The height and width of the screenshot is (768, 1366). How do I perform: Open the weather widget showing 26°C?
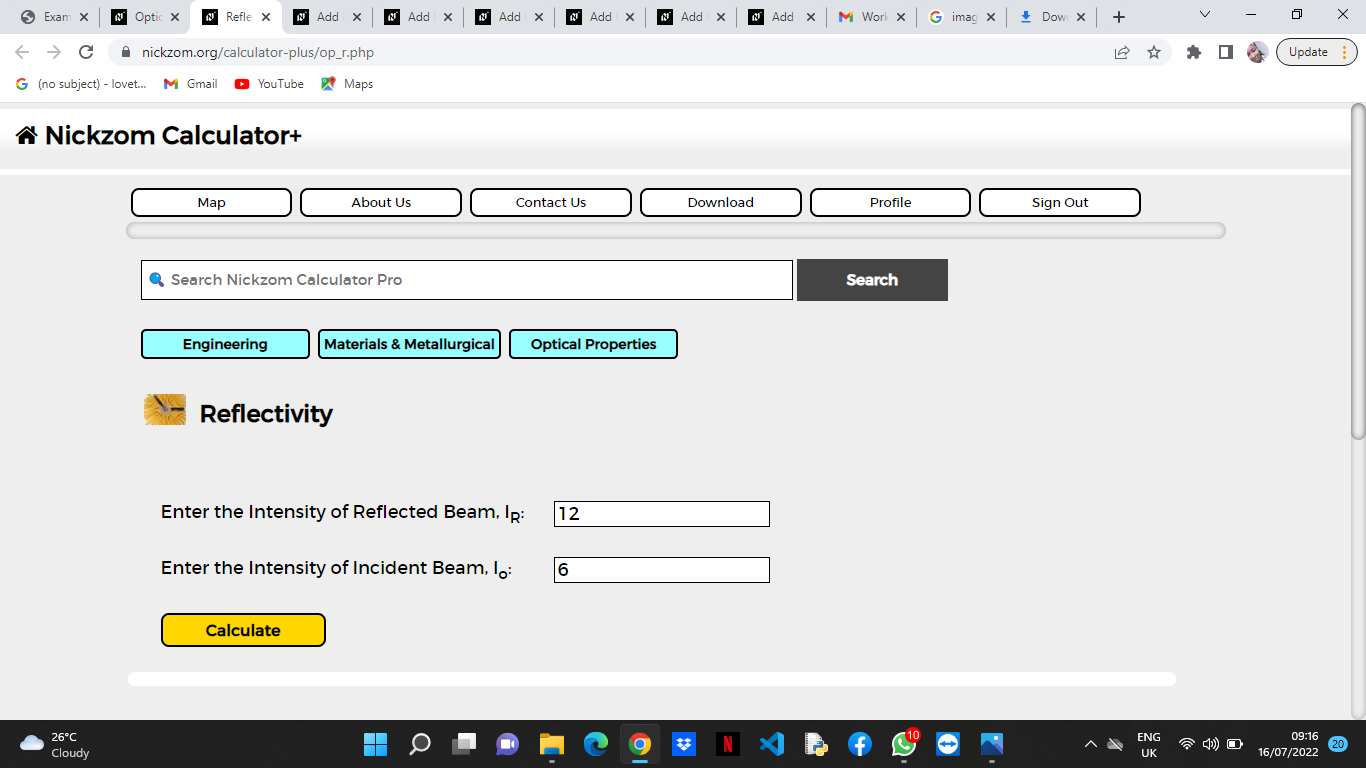[56, 744]
